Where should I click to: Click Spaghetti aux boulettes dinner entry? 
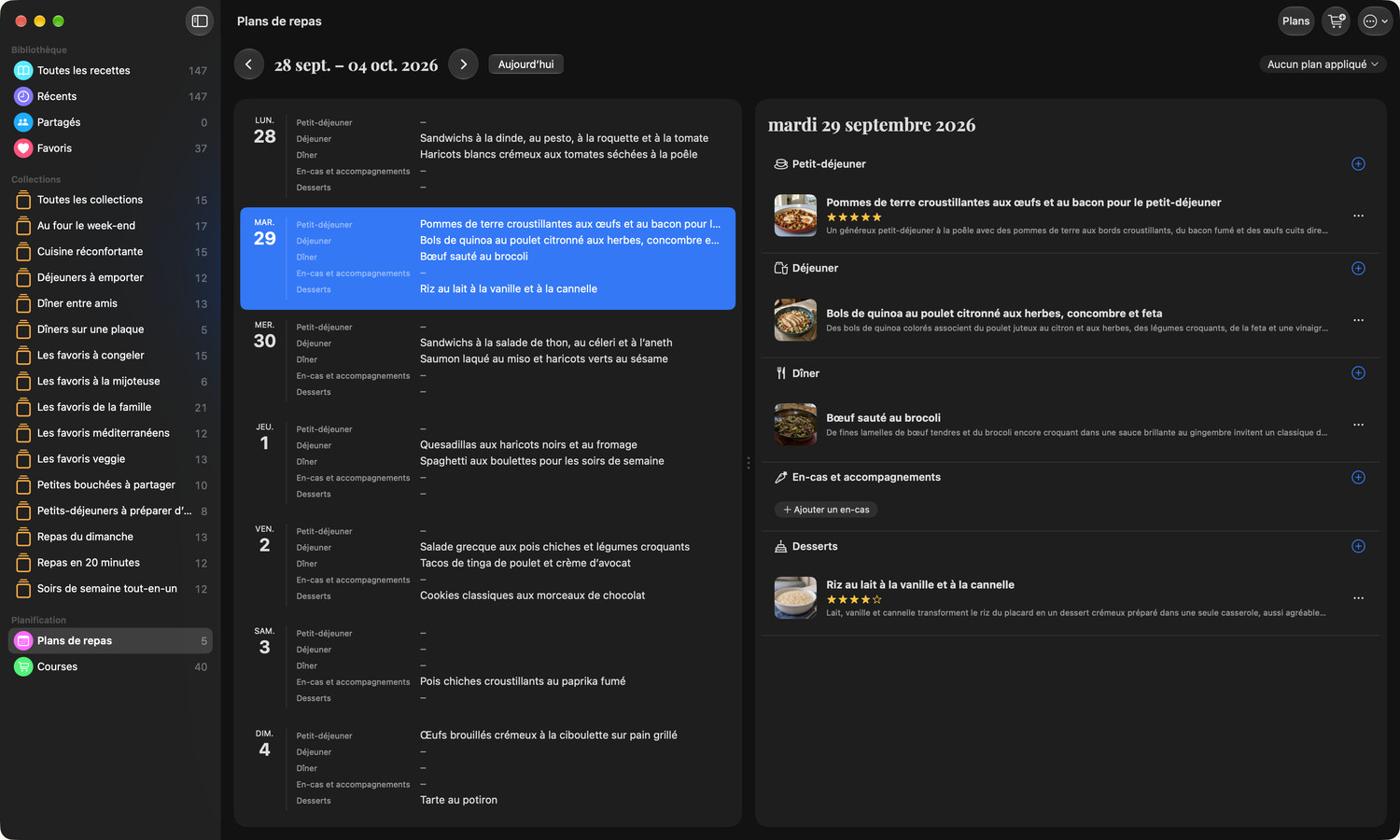(542, 462)
